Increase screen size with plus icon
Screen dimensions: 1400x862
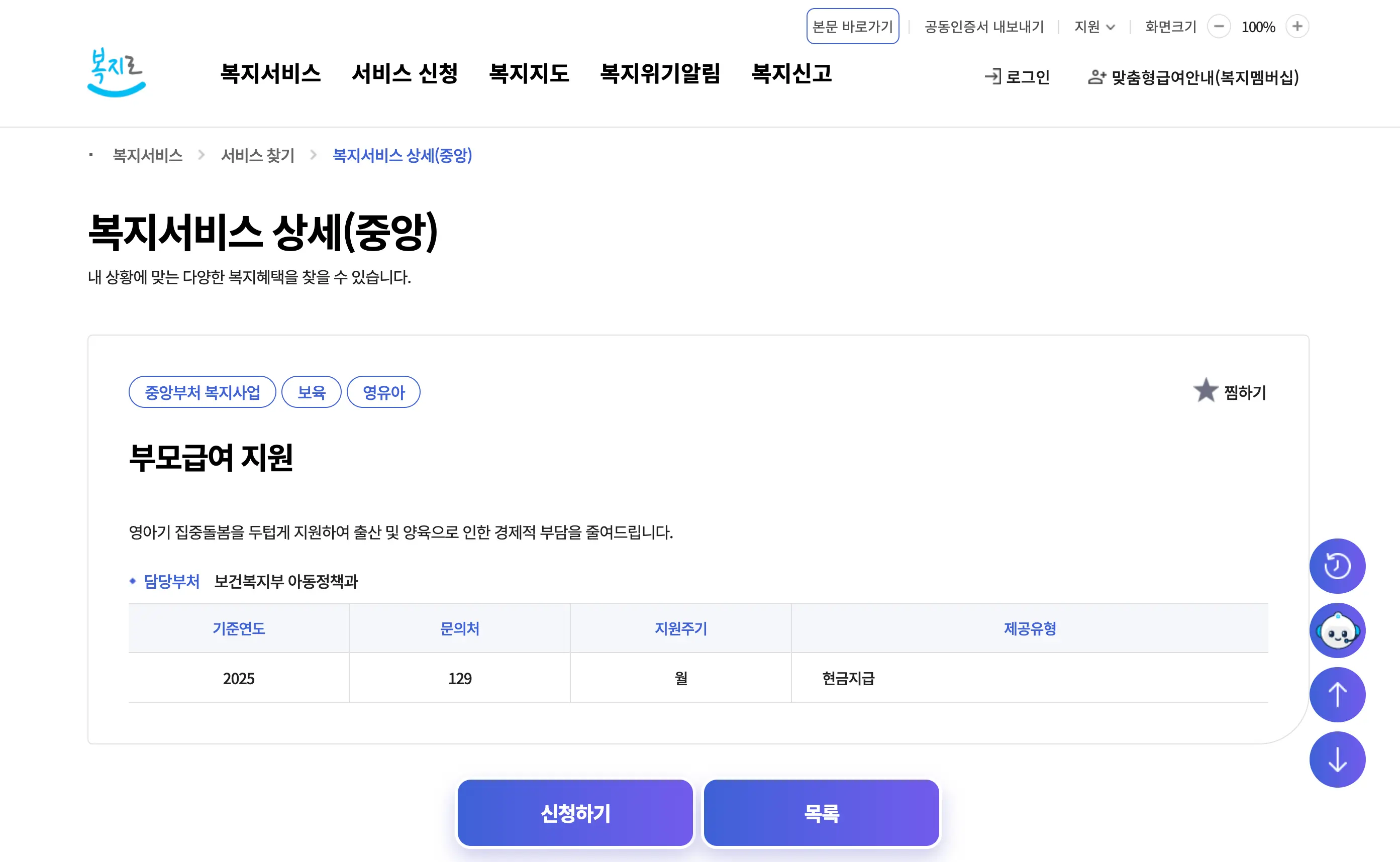pos(1297,26)
